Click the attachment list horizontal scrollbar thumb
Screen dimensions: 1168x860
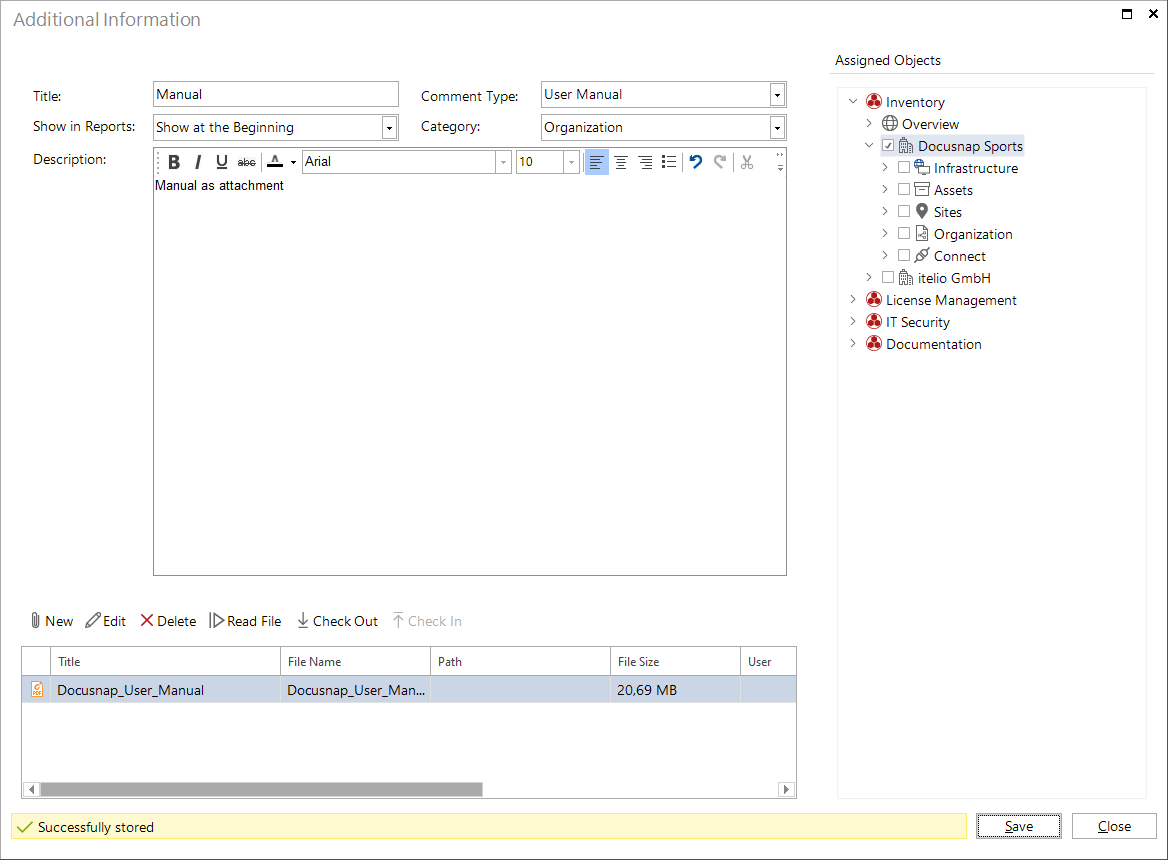coord(261,789)
